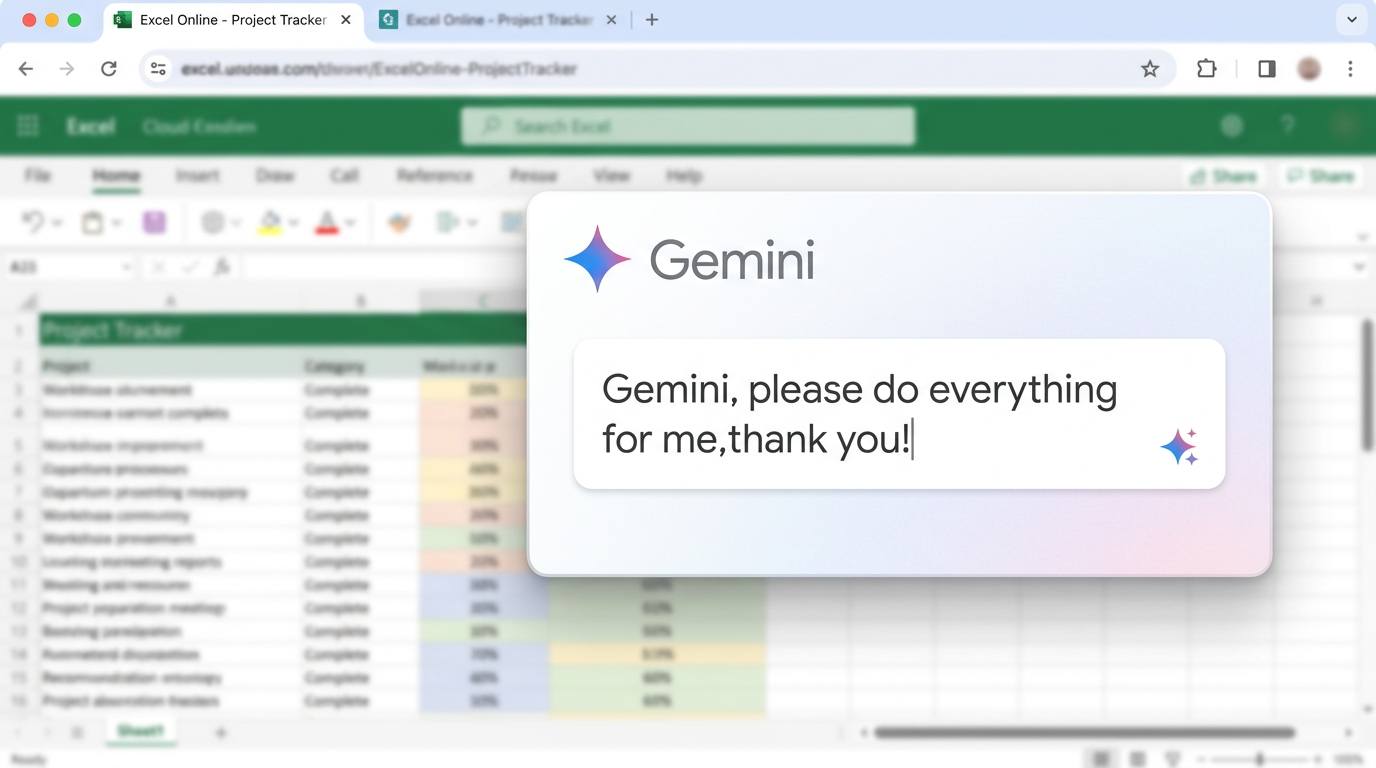Click the Paste clipboard icon
Image resolution: width=1376 pixels, height=768 pixels.
pyautogui.click(x=93, y=222)
